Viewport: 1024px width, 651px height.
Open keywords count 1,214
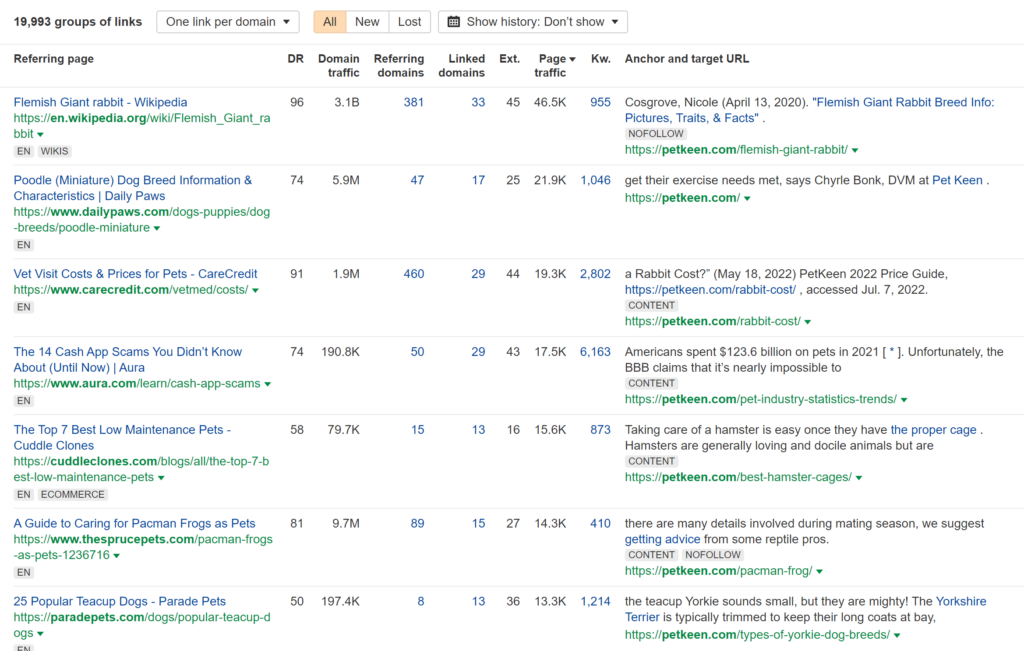click(596, 601)
